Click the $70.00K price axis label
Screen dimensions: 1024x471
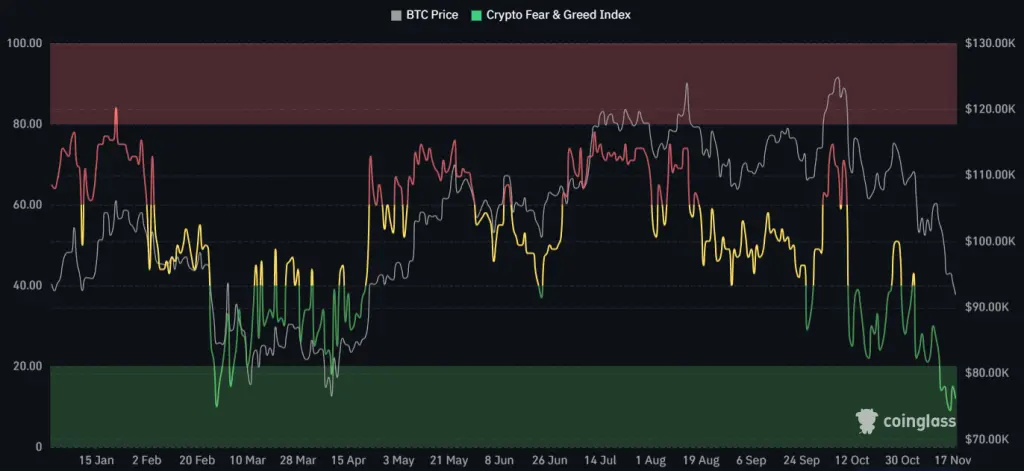pos(992,439)
